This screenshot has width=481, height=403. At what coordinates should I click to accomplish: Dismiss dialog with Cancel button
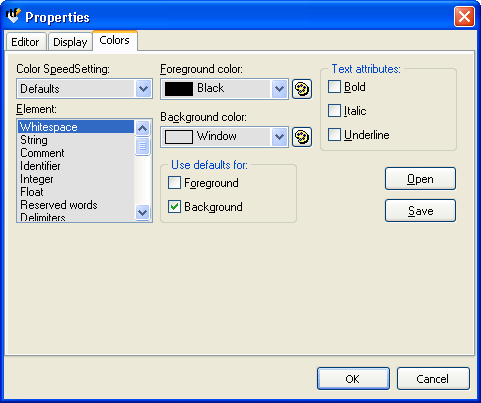coord(433,379)
